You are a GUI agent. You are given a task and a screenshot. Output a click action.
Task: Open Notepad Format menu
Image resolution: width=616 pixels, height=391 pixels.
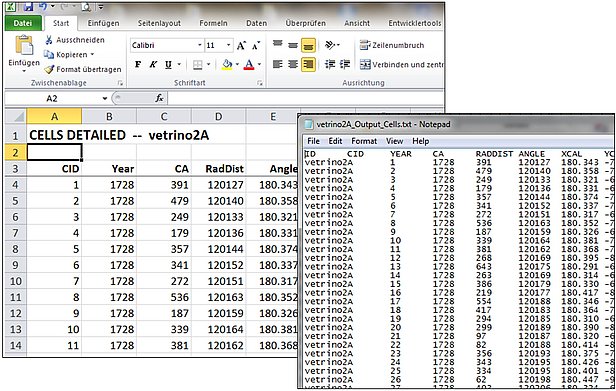tap(364, 141)
